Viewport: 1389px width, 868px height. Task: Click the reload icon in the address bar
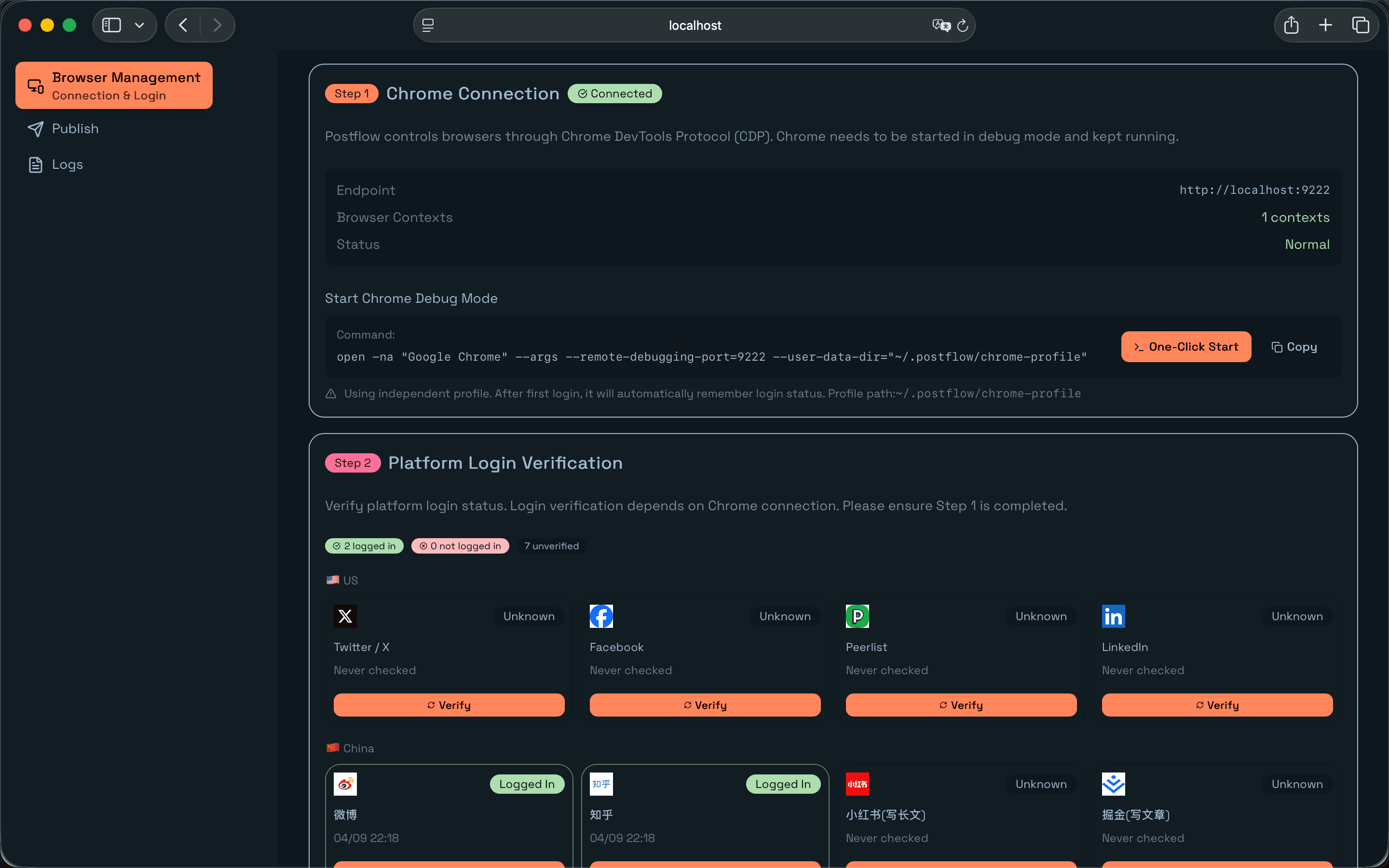tap(962, 25)
